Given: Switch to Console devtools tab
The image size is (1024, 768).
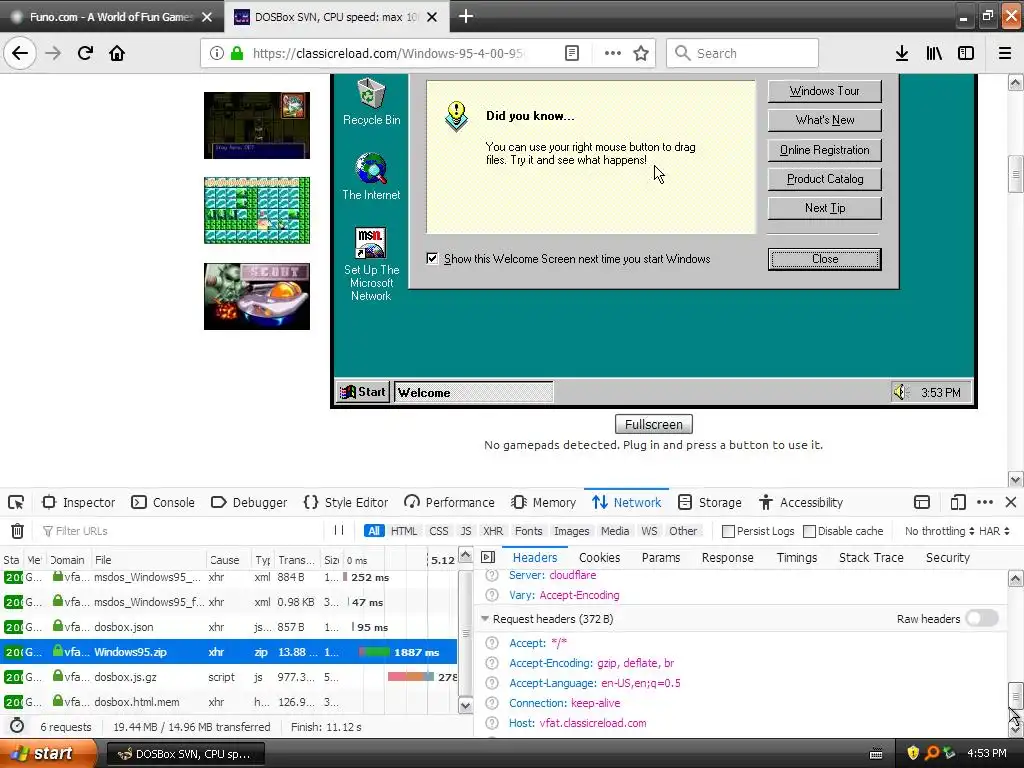Looking at the screenshot, I should click(x=163, y=502).
